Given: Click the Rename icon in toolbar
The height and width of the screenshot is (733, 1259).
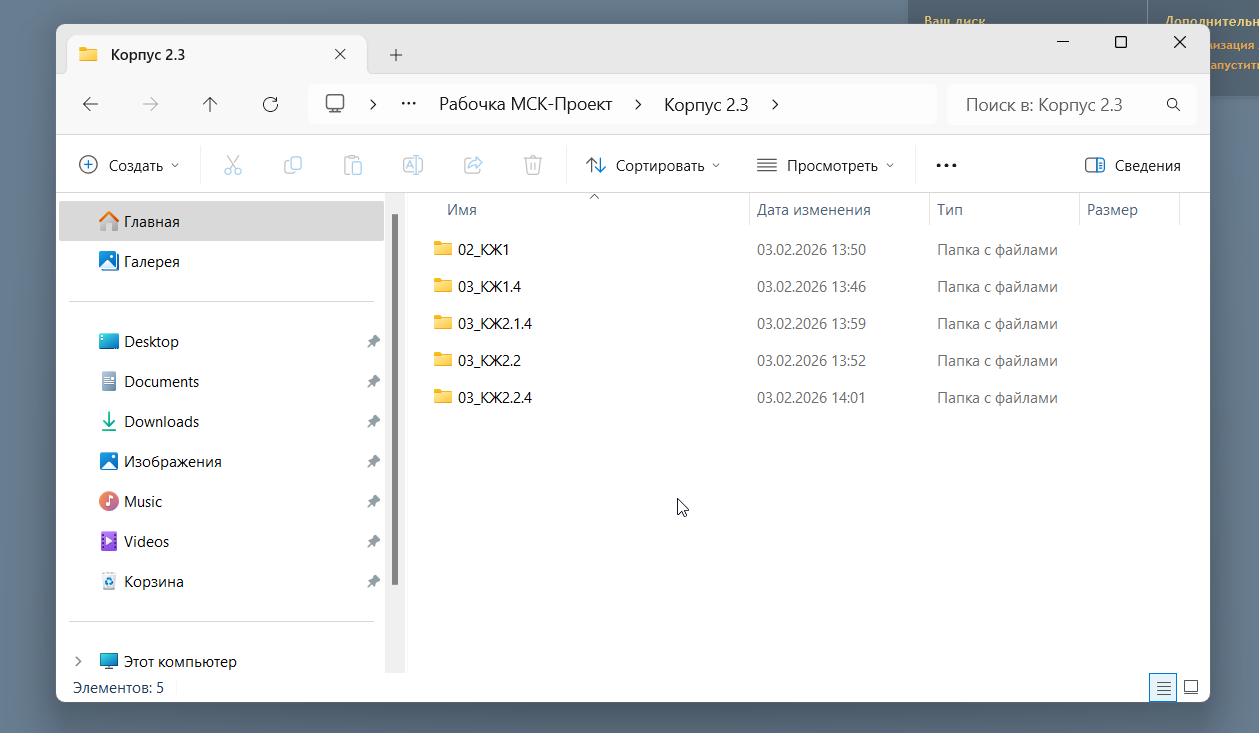Looking at the screenshot, I should (x=412, y=165).
